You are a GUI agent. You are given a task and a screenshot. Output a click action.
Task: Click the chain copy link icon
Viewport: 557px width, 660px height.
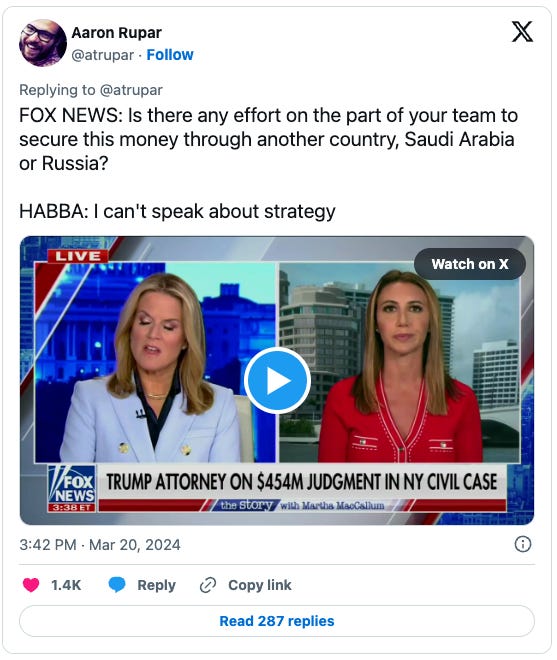(208, 585)
